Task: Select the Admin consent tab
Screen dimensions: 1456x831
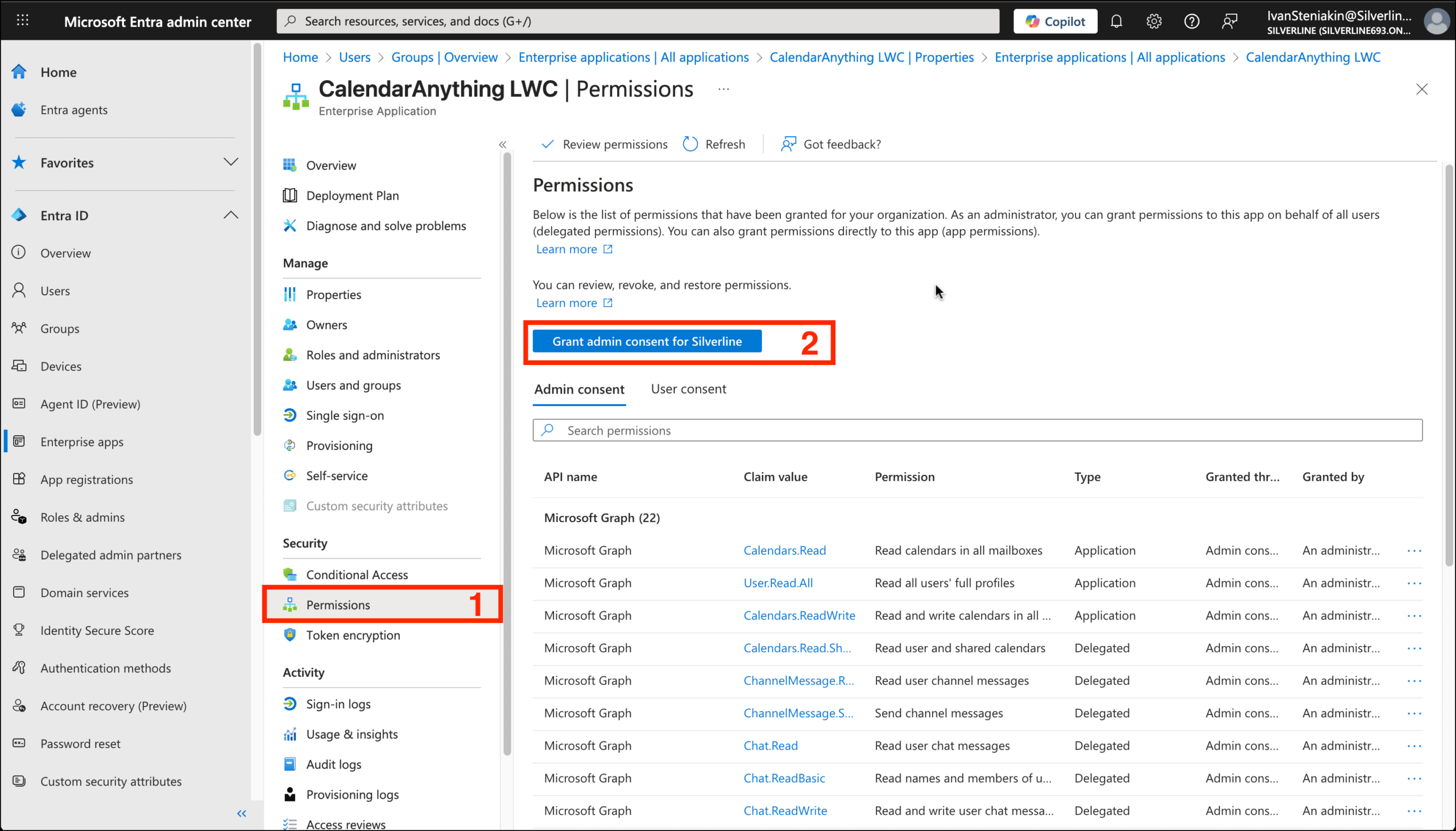Action: coord(579,389)
